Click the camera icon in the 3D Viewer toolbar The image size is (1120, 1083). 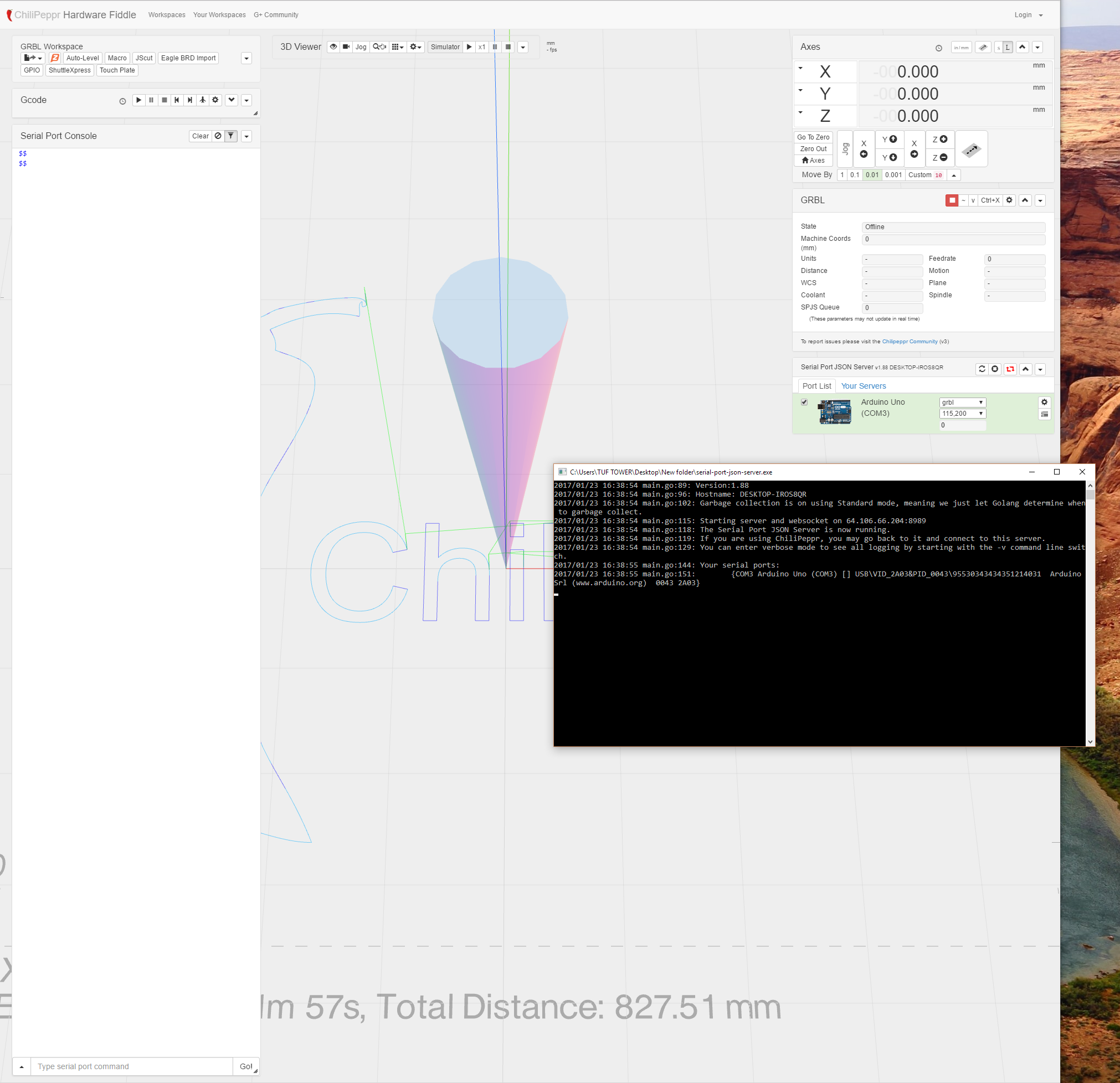tap(346, 47)
